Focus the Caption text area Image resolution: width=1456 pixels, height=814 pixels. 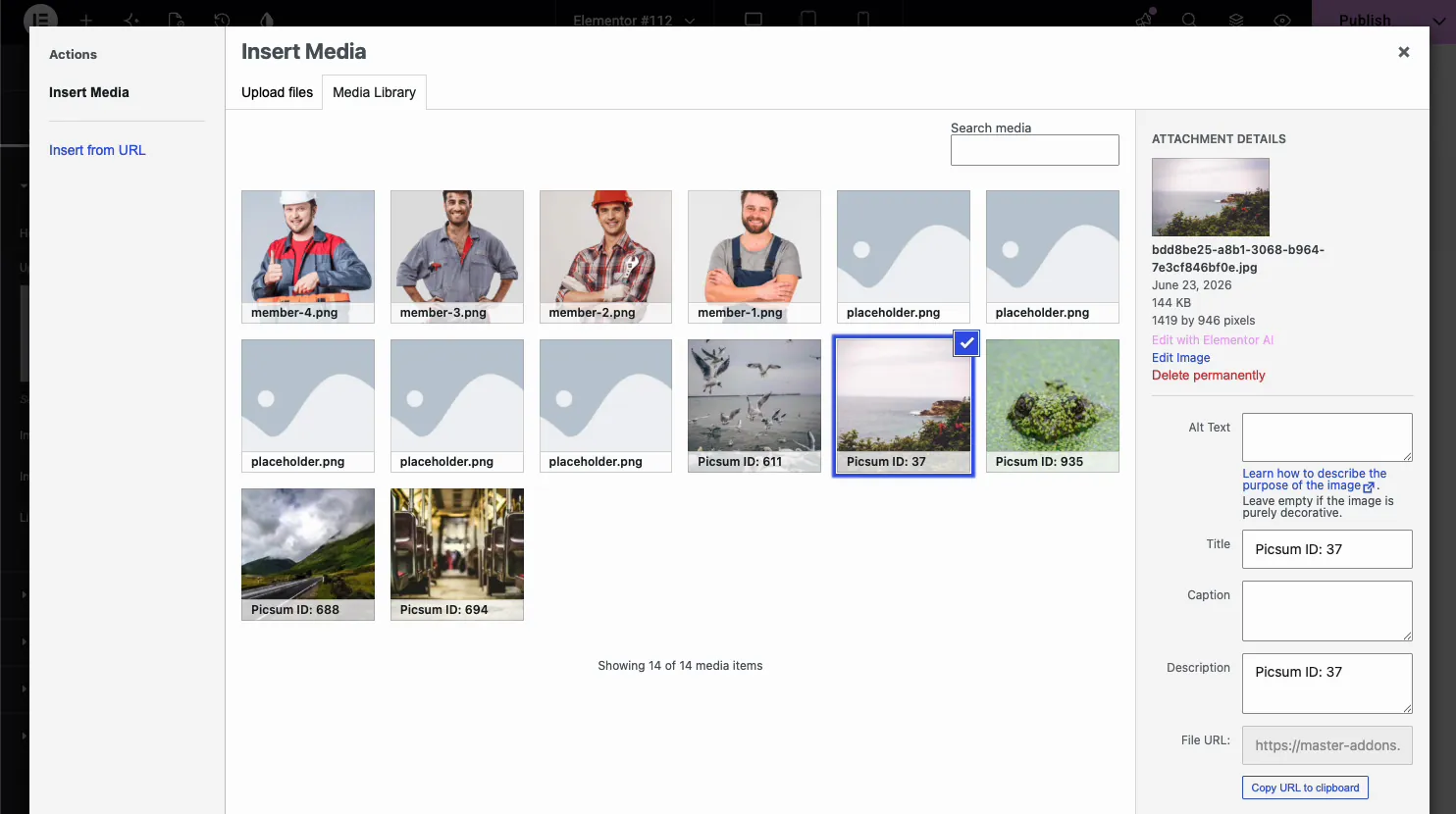(x=1327, y=611)
